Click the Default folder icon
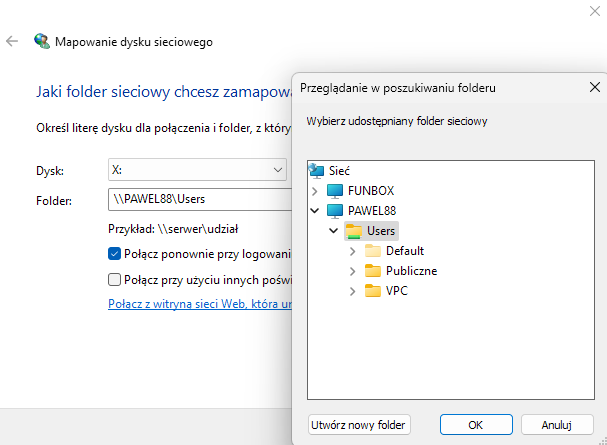 click(x=373, y=251)
